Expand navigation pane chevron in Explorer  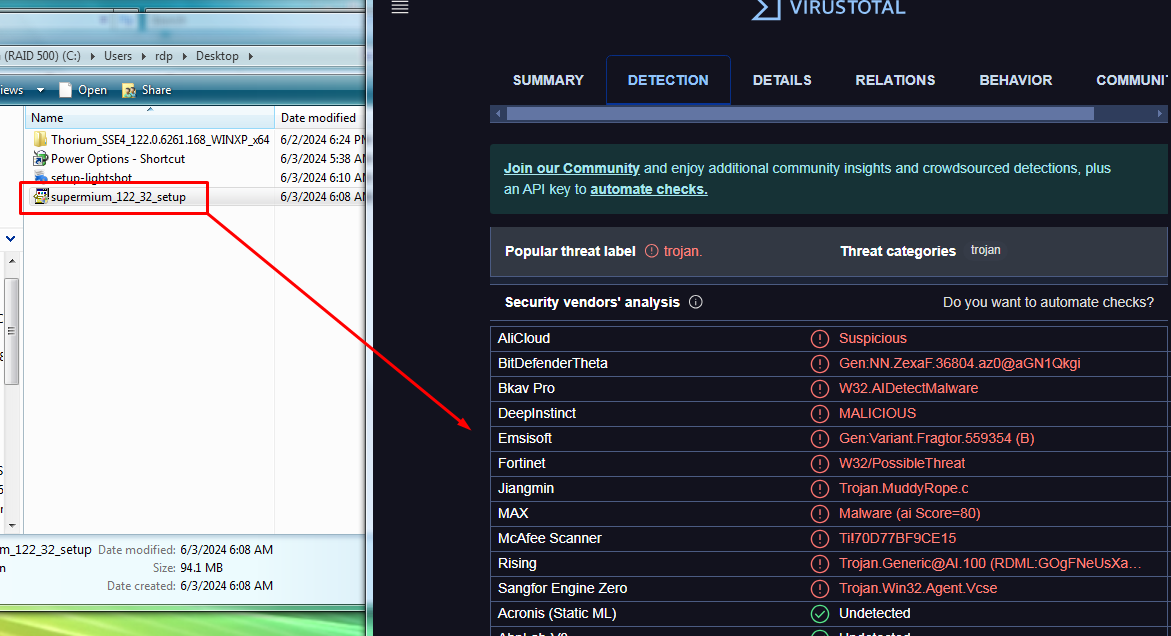[10, 239]
